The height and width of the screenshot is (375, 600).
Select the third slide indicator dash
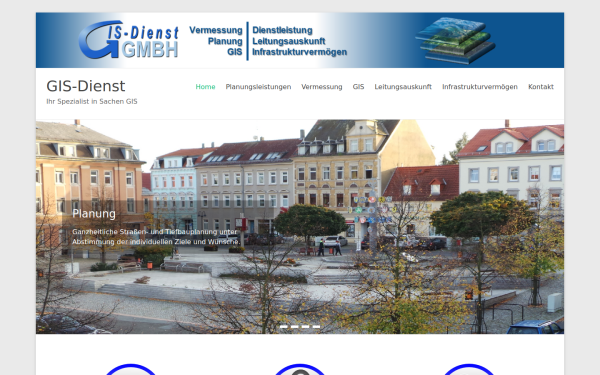[305, 327]
